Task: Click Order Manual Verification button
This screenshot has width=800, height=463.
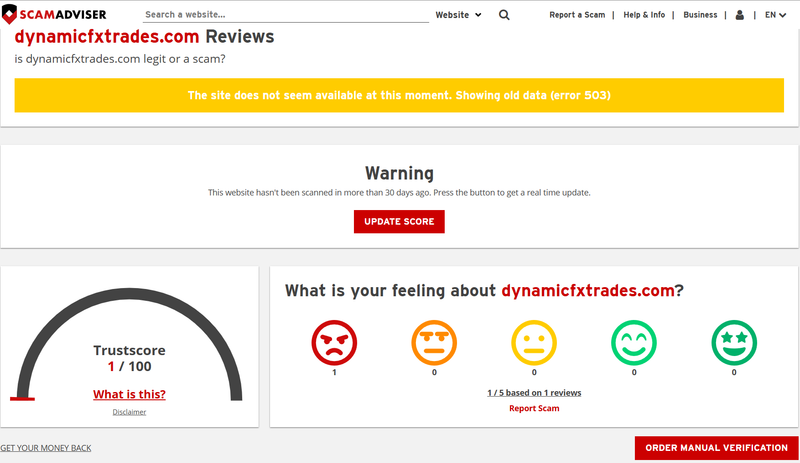Action: tap(716, 448)
